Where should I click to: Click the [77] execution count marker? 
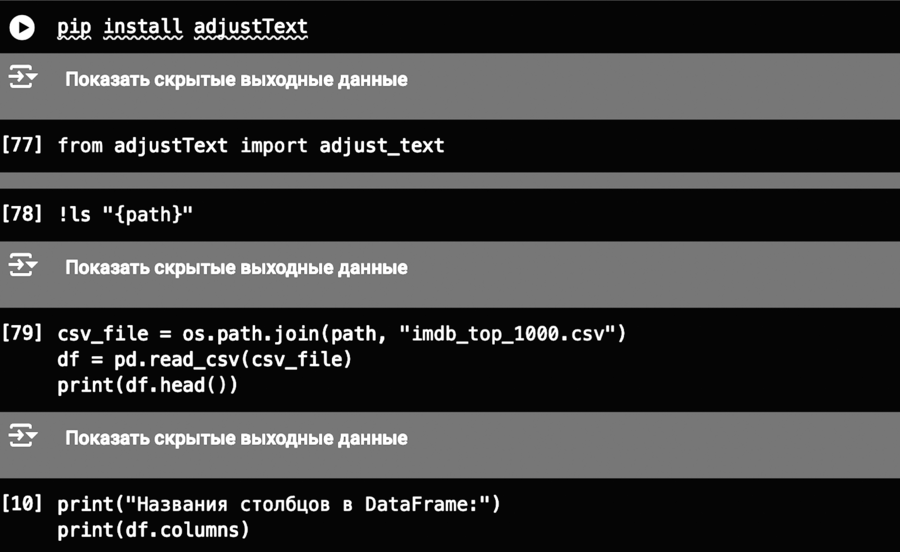click(x=22, y=146)
